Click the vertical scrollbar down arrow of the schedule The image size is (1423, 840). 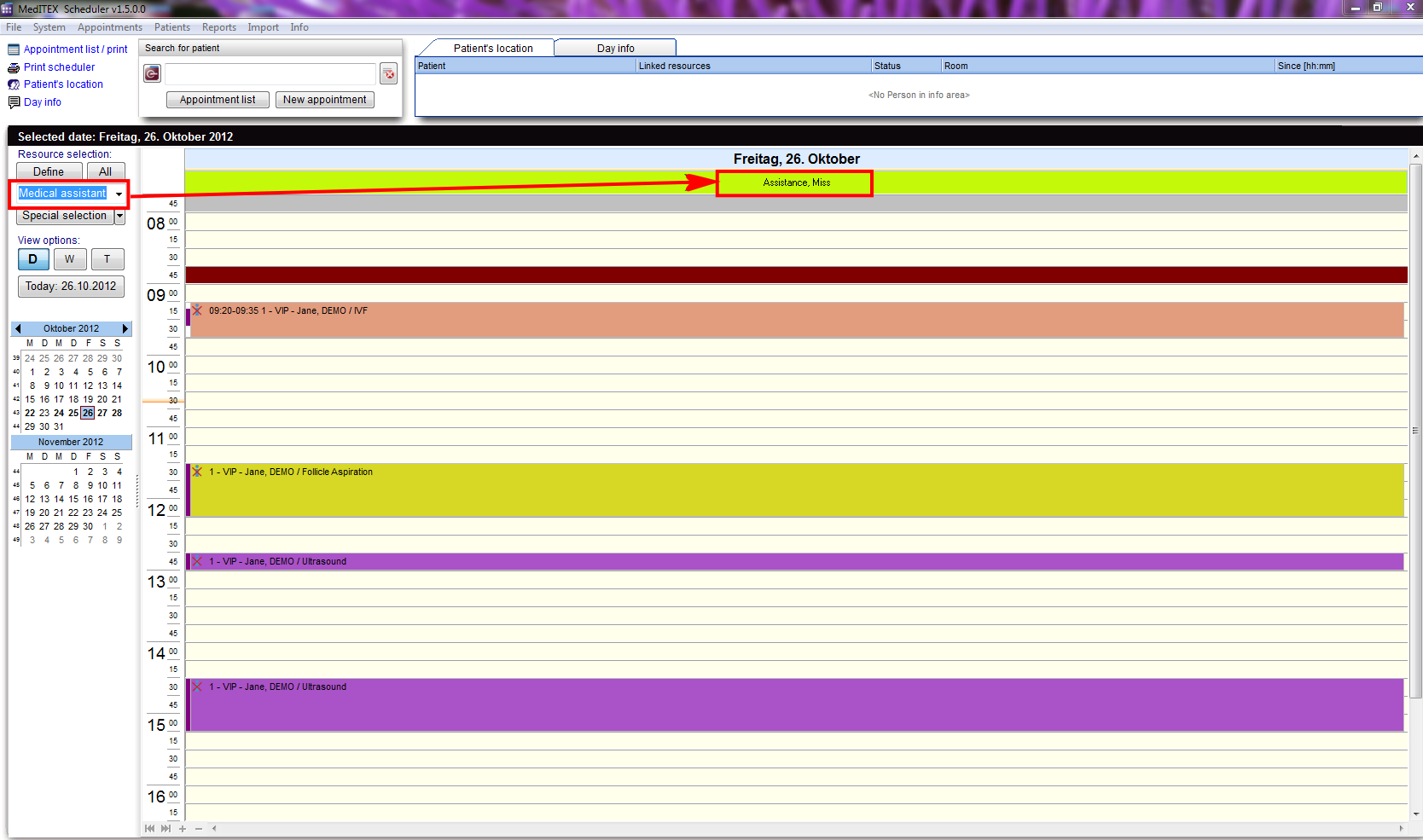pos(1416,814)
